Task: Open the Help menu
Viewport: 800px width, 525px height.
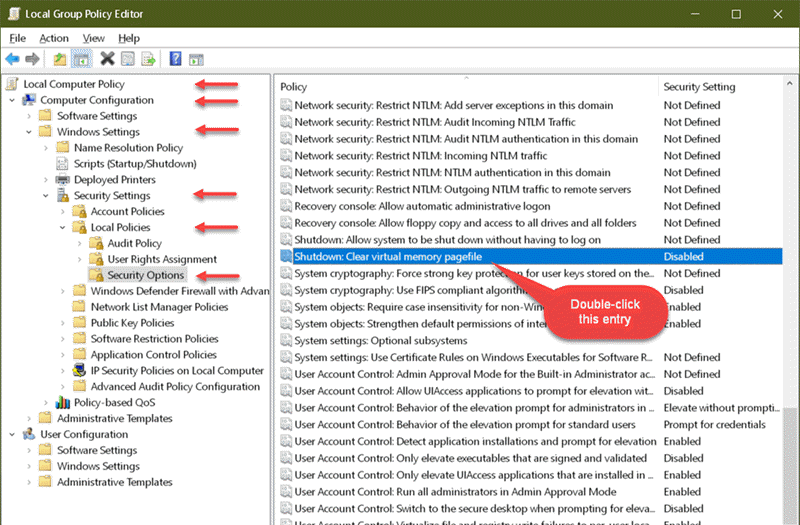Action: 129,38
